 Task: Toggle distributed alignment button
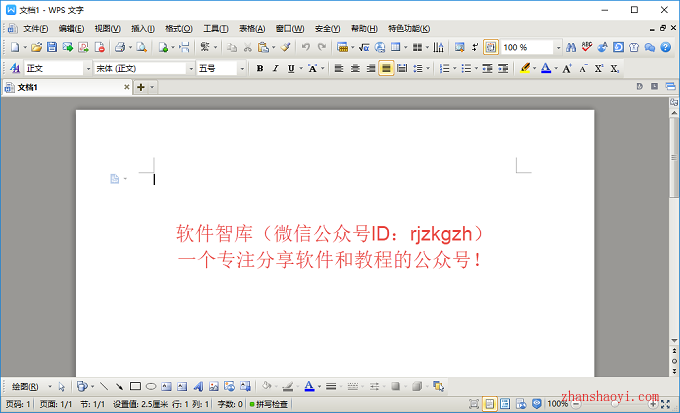(x=402, y=69)
